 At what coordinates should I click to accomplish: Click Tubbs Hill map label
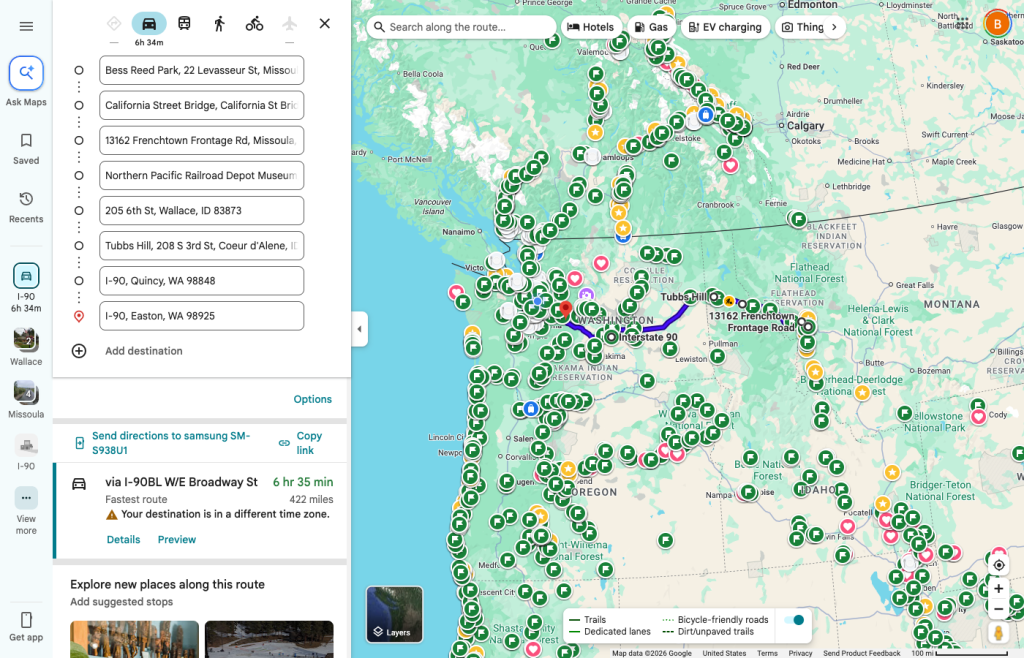point(683,297)
